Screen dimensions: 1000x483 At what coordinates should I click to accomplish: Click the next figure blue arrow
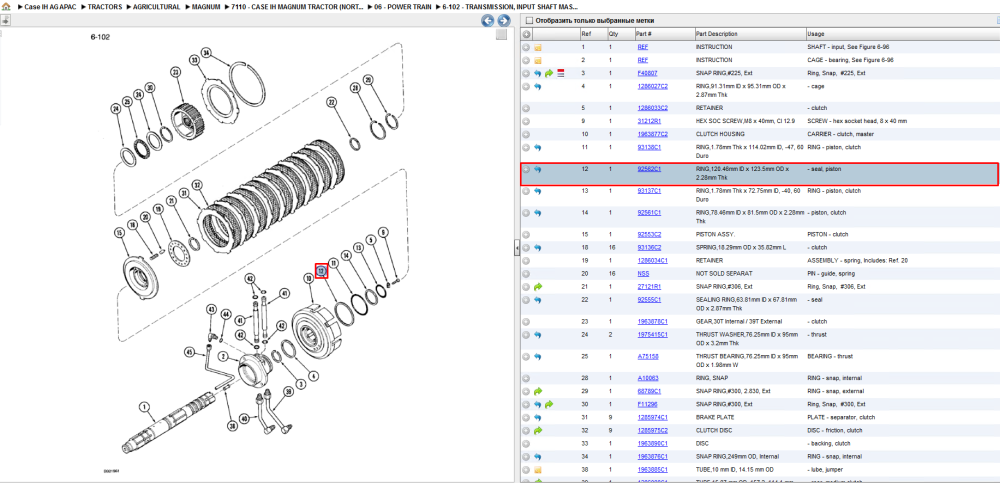(x=503, y=20)
